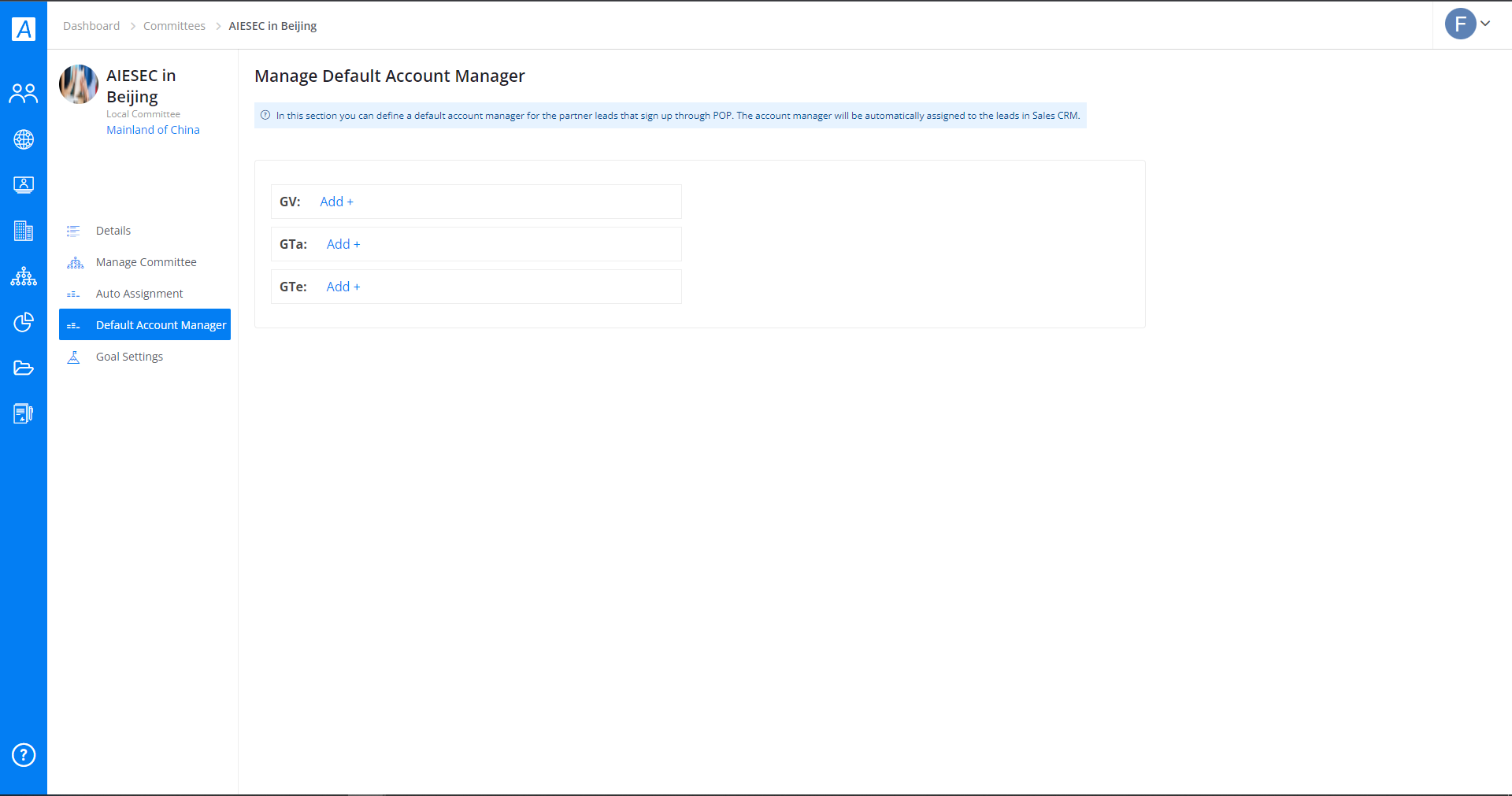The image size is (1512, 796).
Task: Open Mainland of China link
Action: (x=153, y=130)
